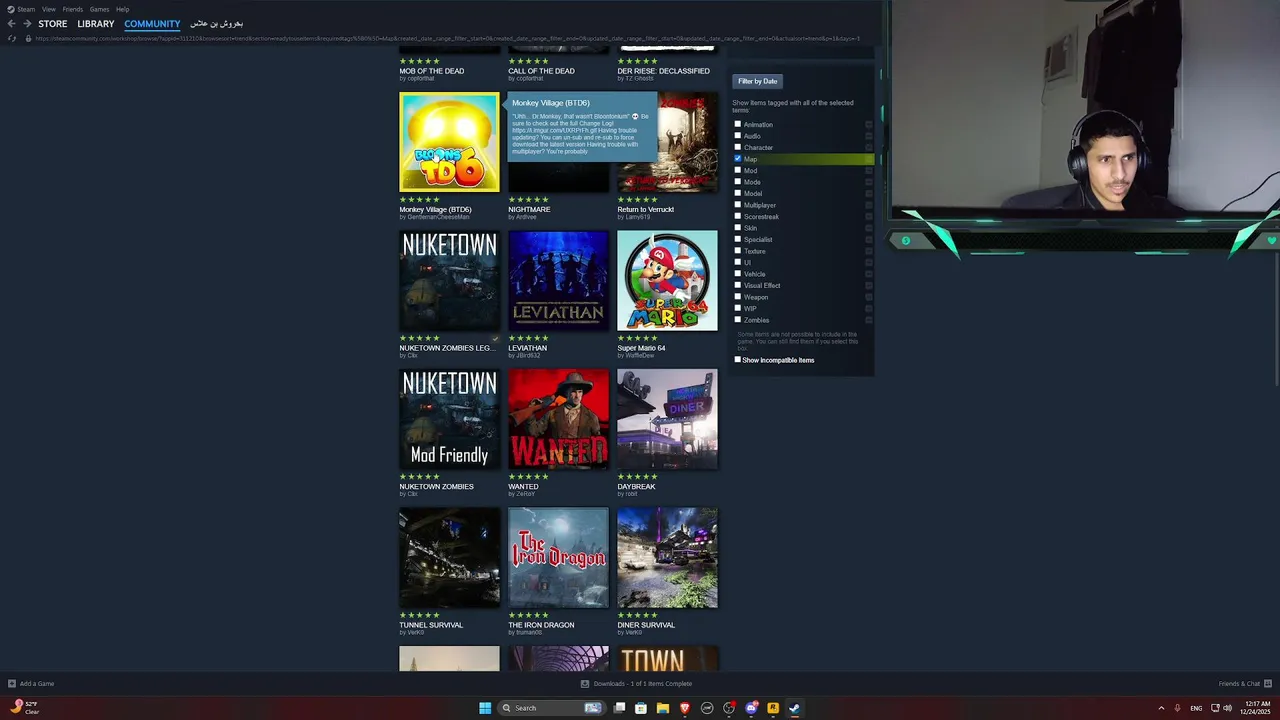Open the Downloads status at the bottom
Image resolution: width=1280 pixels, height=720 pixels.
click(636, 684)
